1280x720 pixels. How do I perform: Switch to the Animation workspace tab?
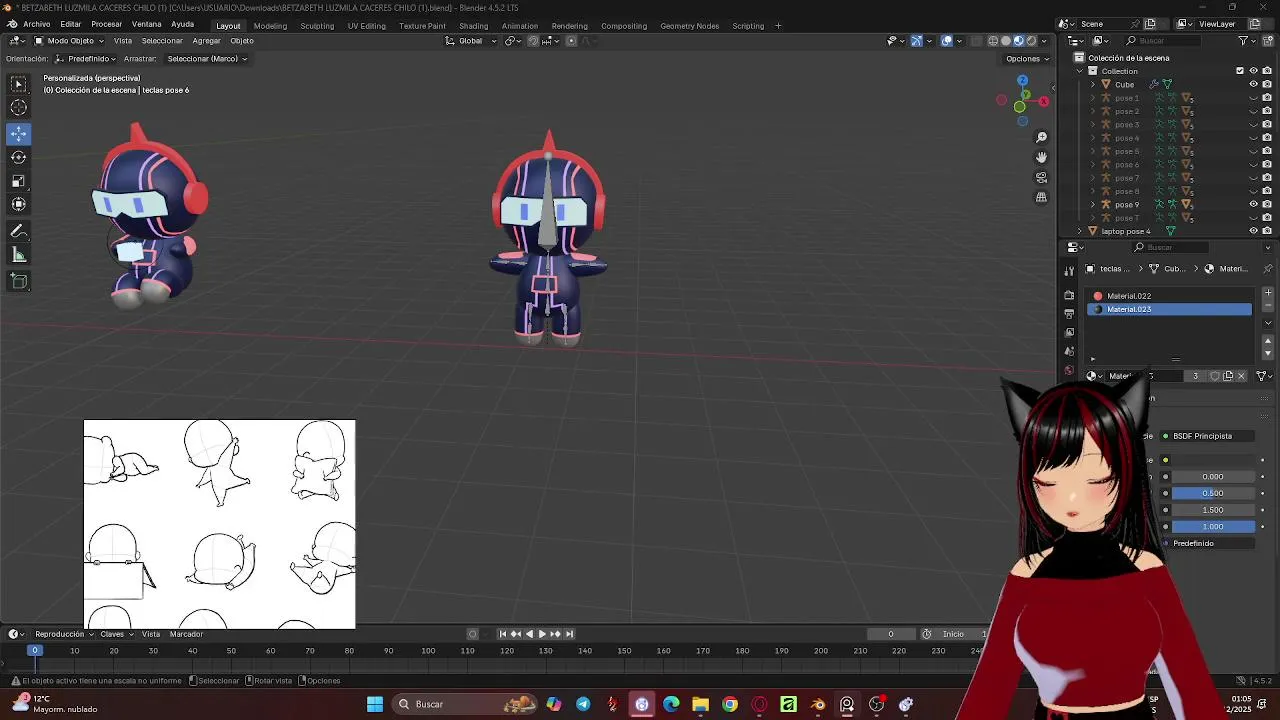tap(519, 26)
